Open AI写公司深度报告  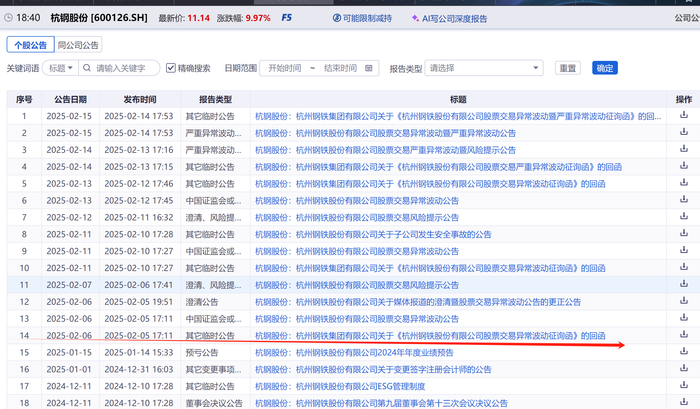[449, 19]
